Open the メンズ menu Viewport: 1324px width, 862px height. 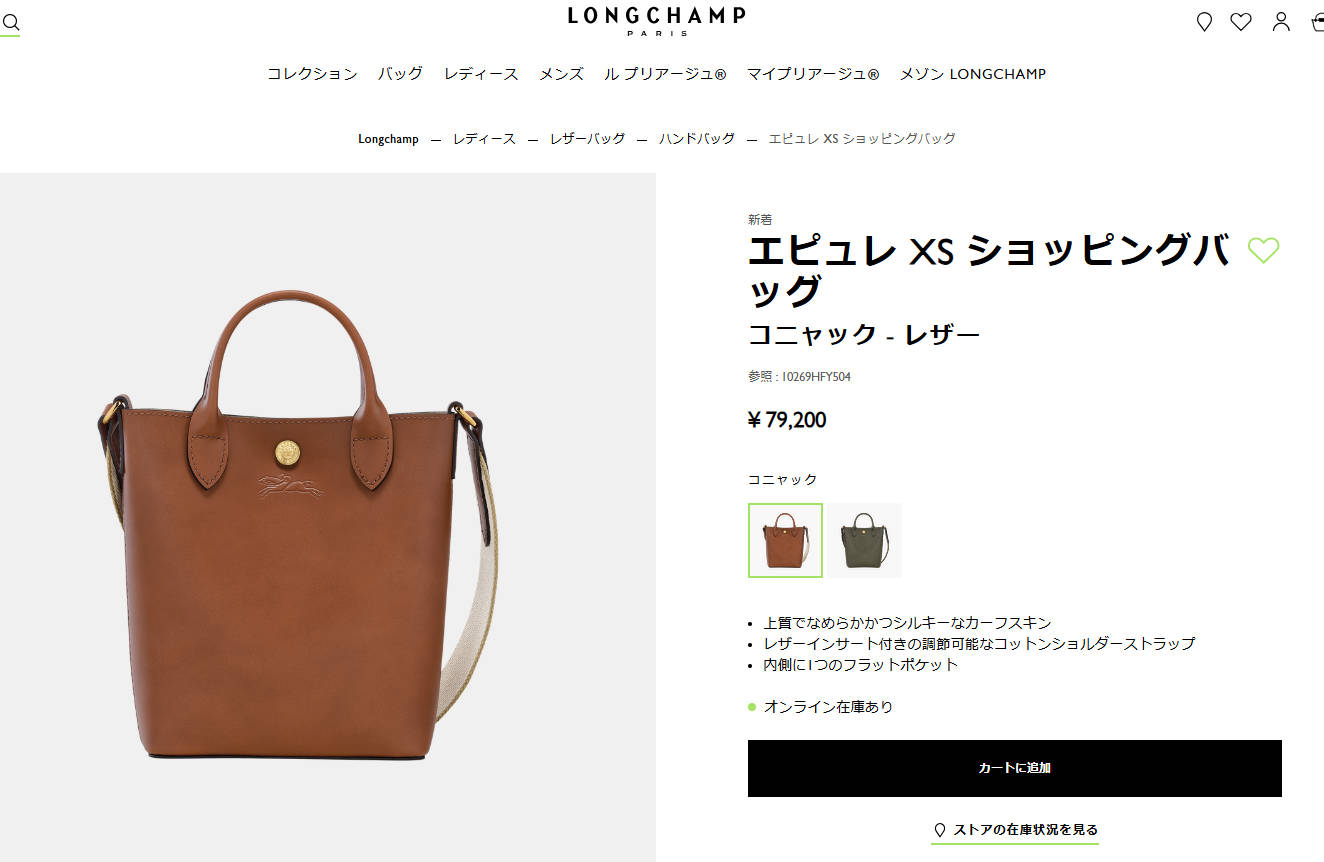561,74
